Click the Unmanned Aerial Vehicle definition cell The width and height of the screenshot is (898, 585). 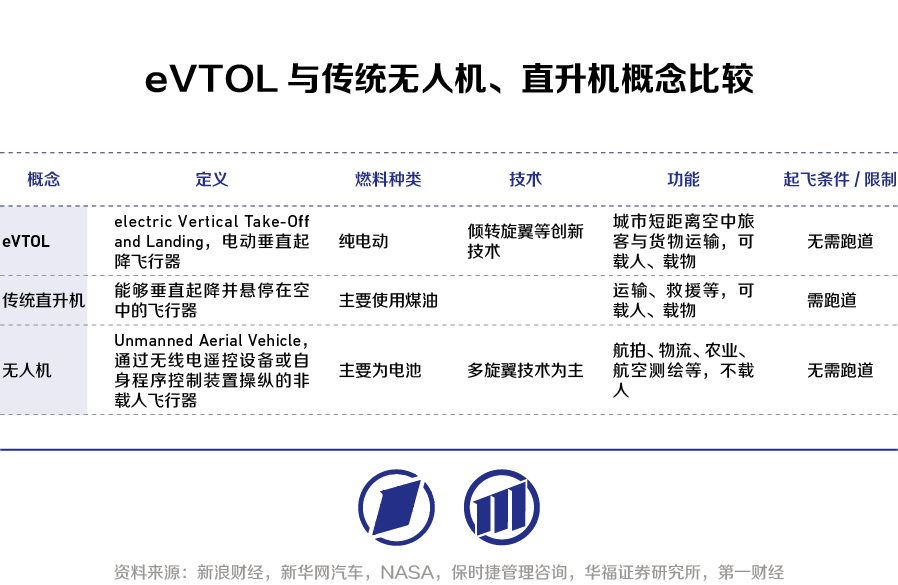[212, 370]
